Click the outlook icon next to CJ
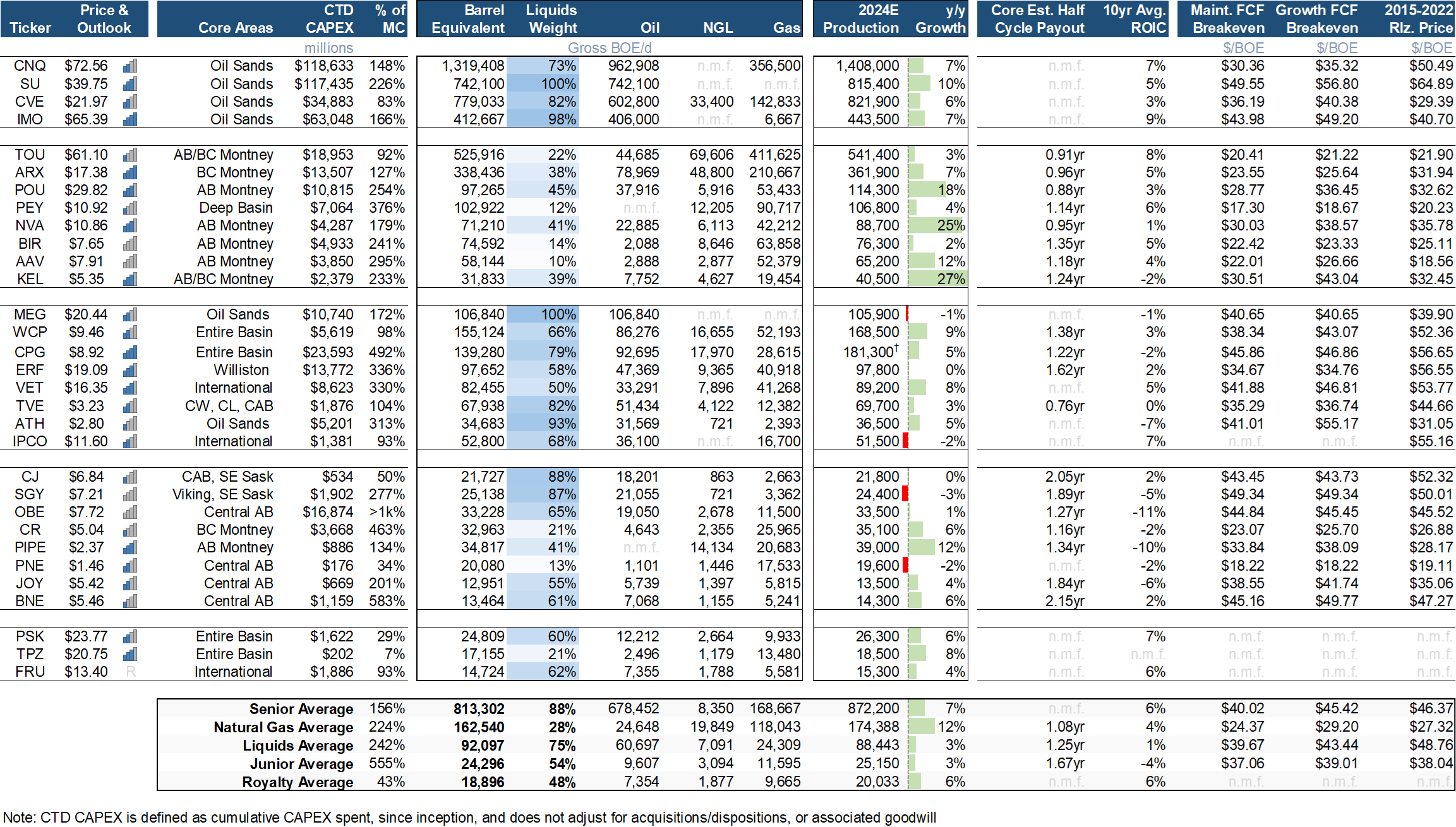The image size is (1456, 827). pos(130,477)
